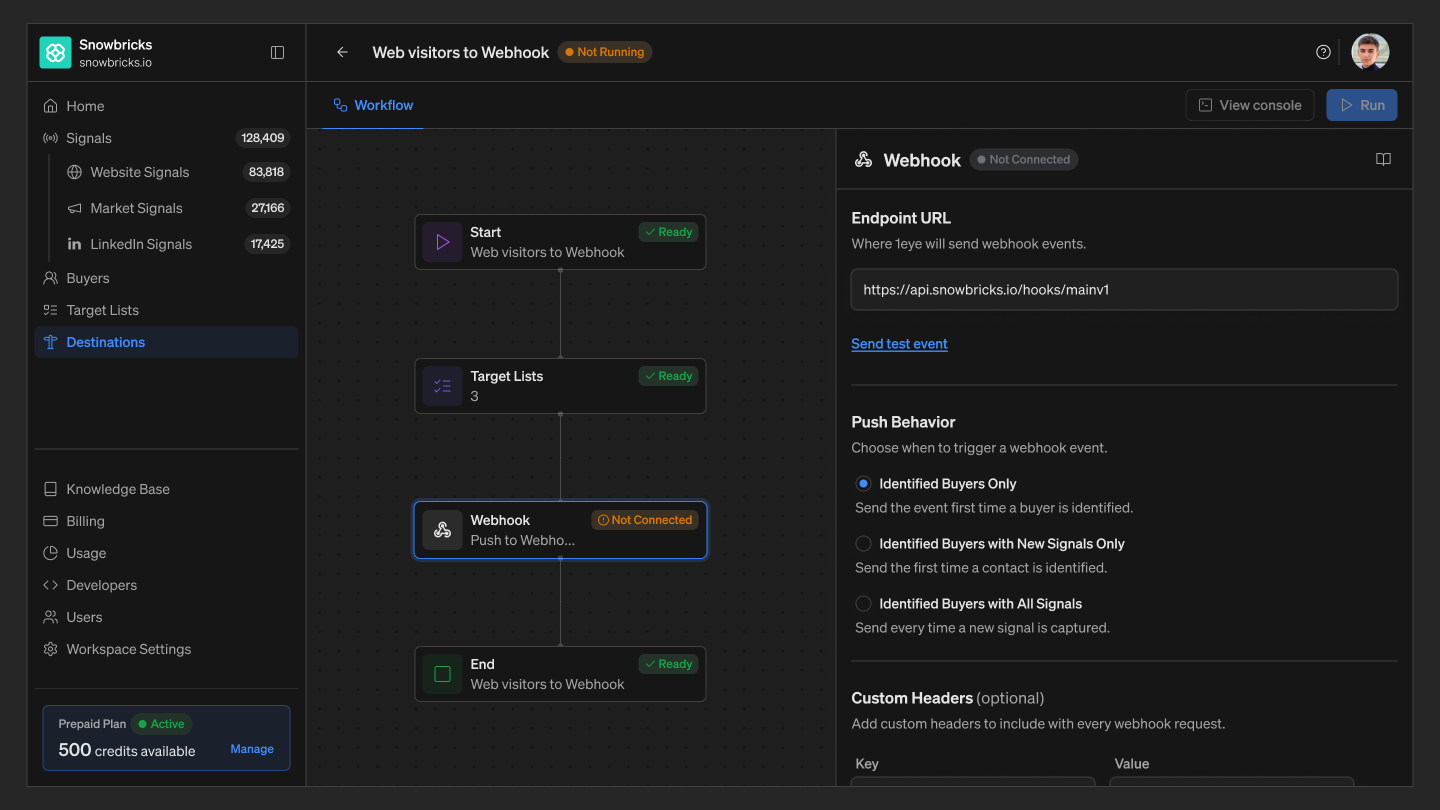This screenshot has height=810, width=1440.
Task: Select Identified Buyers Only radio option
Action: (863, 484)
